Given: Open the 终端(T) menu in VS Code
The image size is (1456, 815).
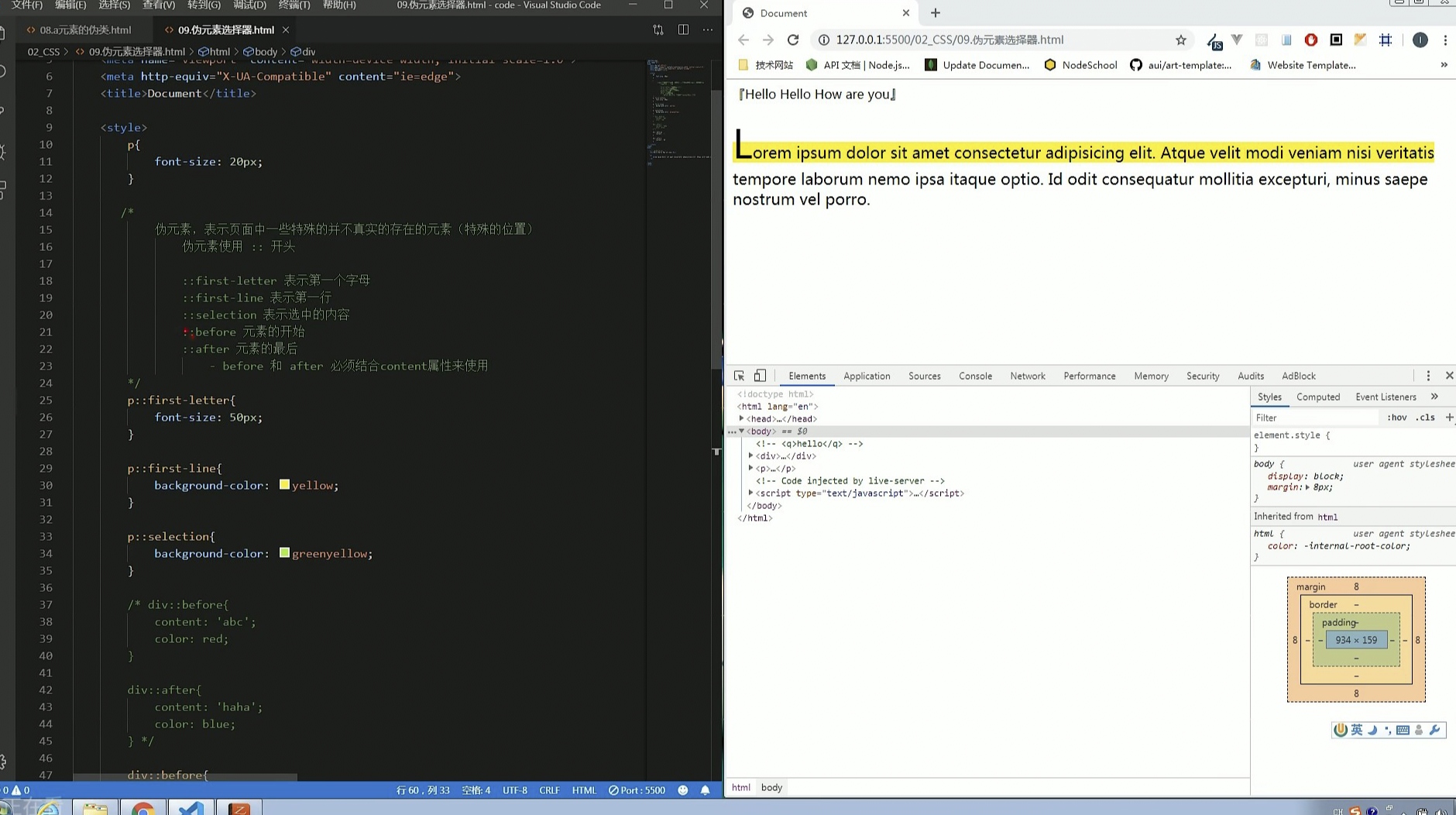Looking at the screenshot, I should click(x=294, y=5).
